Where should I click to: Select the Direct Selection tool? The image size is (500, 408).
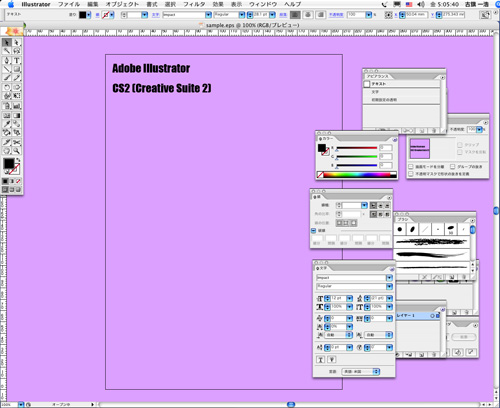click(x=16, y=43)
